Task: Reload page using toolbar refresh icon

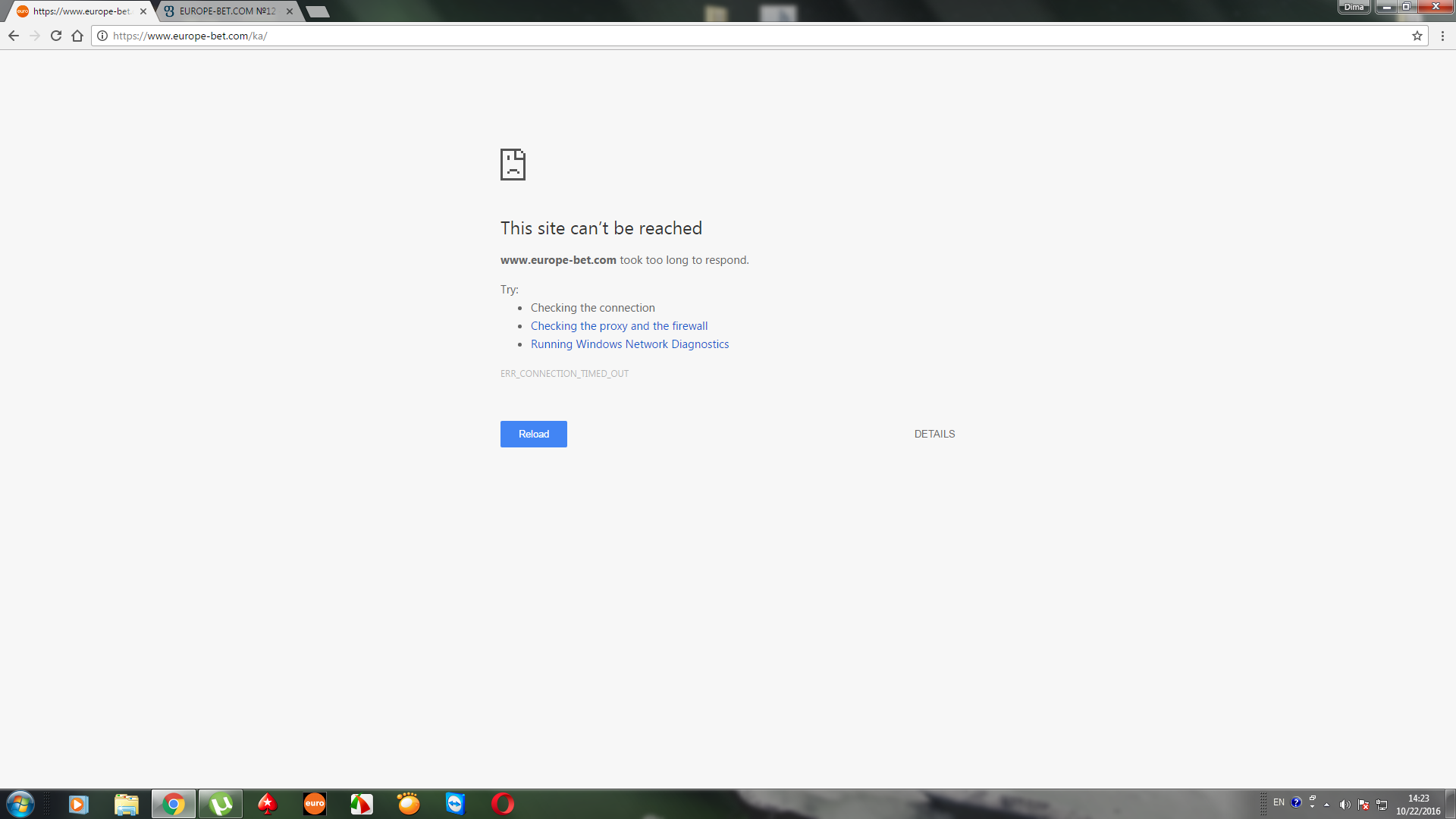Action: click(56, 36)
